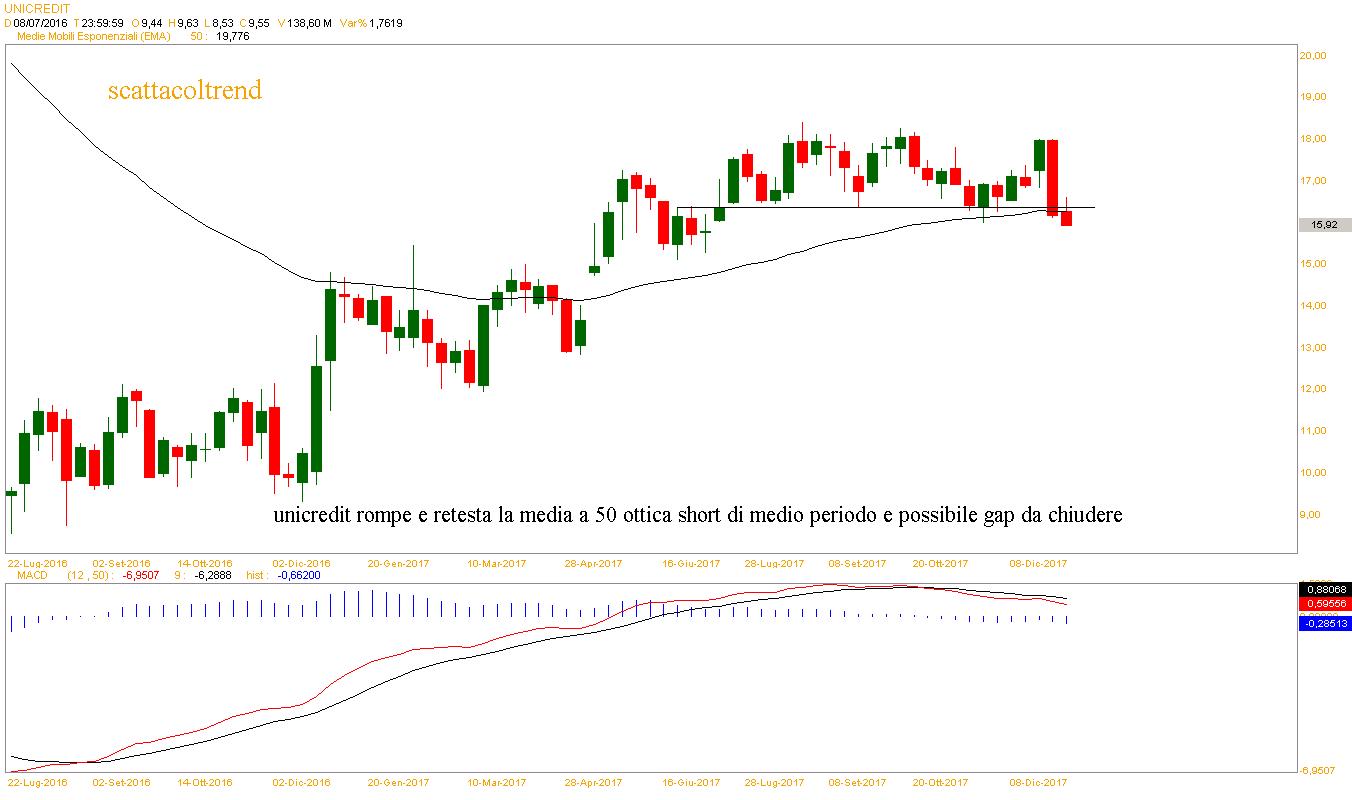
Task: Click 08-Dic-2017 on the price chart date axis
Action: click(1038, 563)
